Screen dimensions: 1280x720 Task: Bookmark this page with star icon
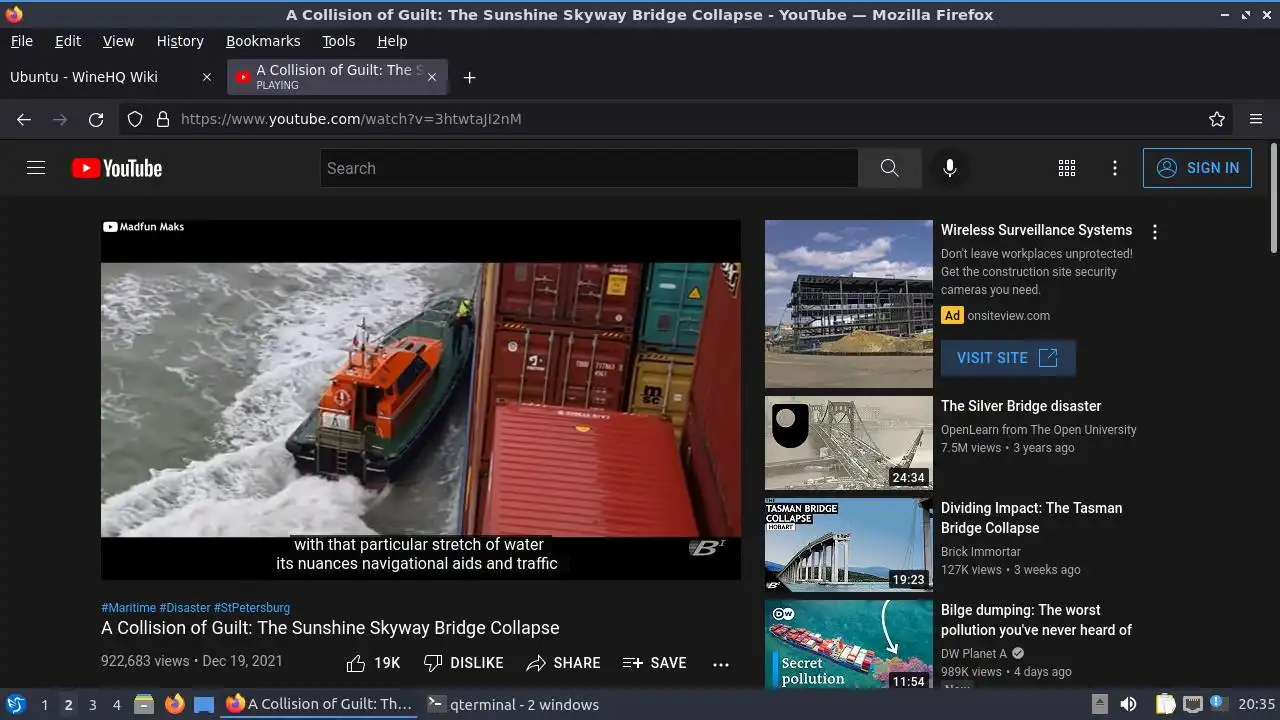[x=1217, y=119]
